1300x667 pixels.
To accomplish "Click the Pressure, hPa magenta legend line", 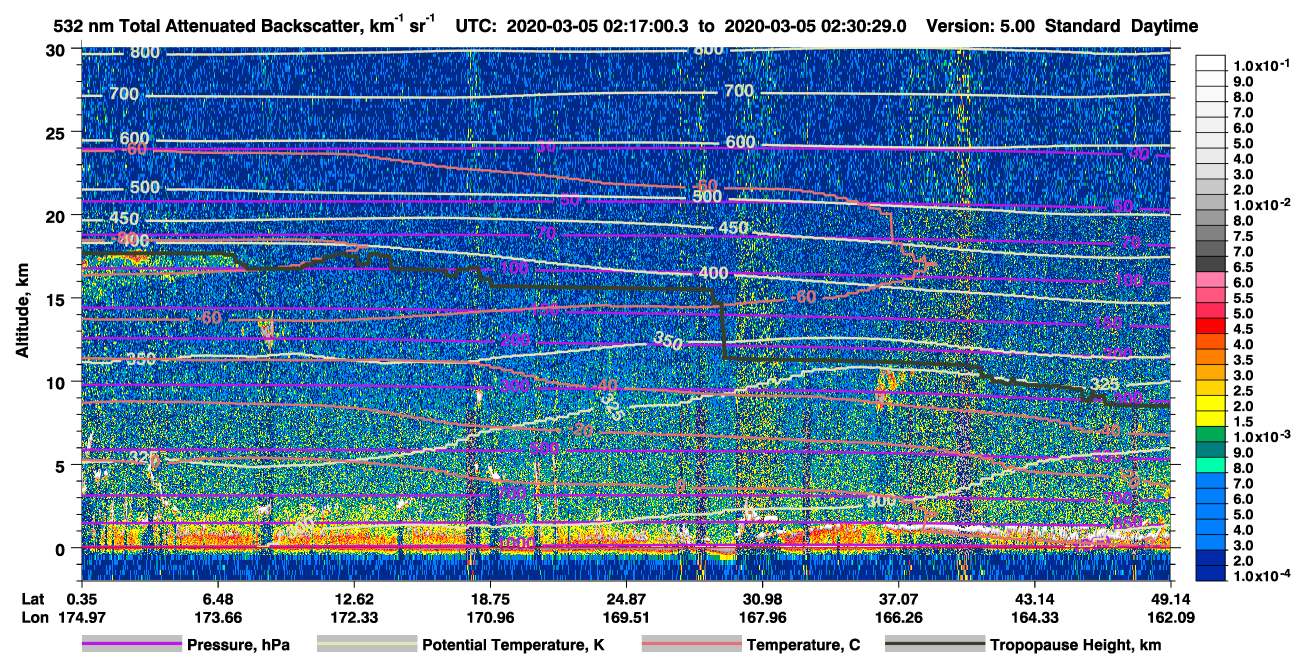I will pos(131,645).
